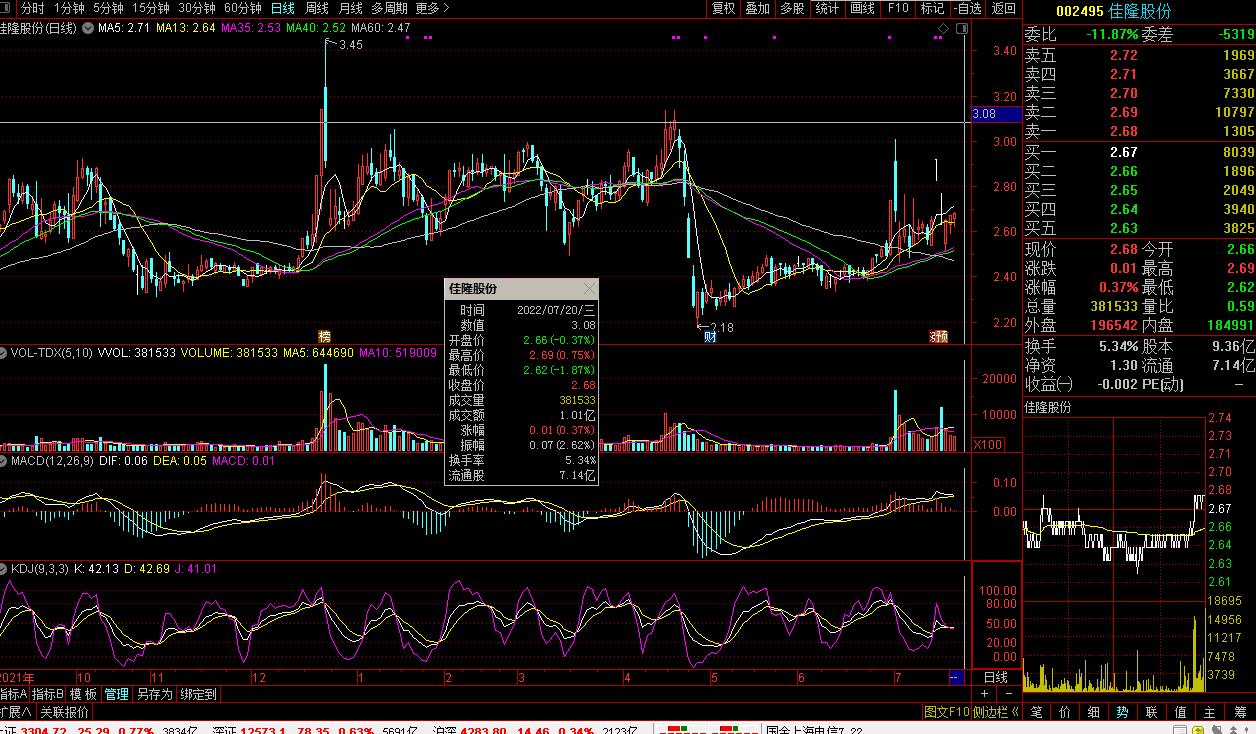1256x734 pixels.
Task: Expand 更多 period options
Action: point(432,8)
